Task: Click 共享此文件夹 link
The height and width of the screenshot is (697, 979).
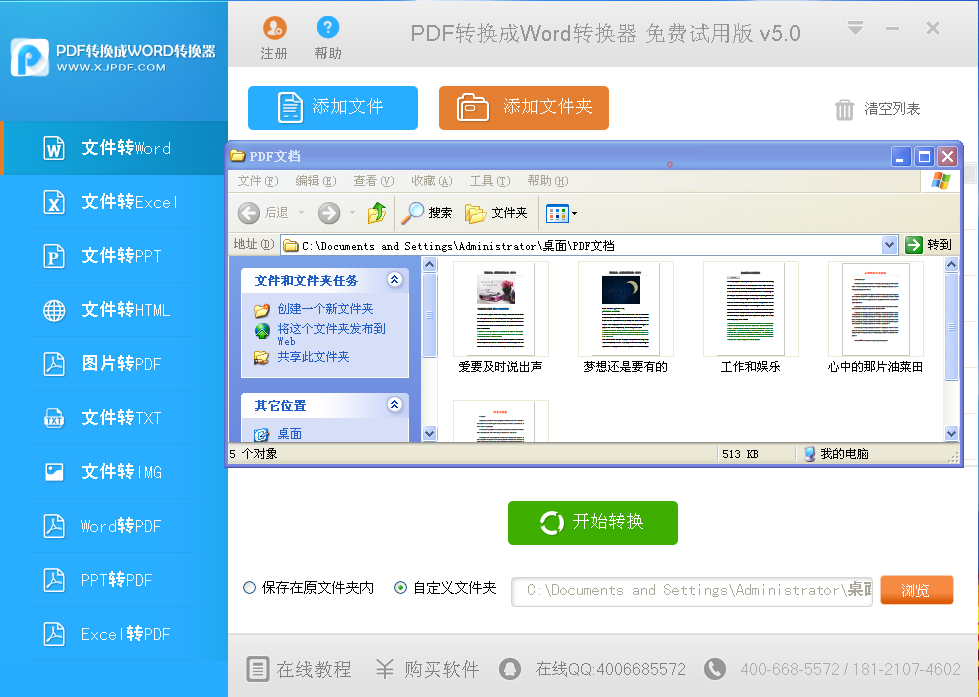Action: 313,357
